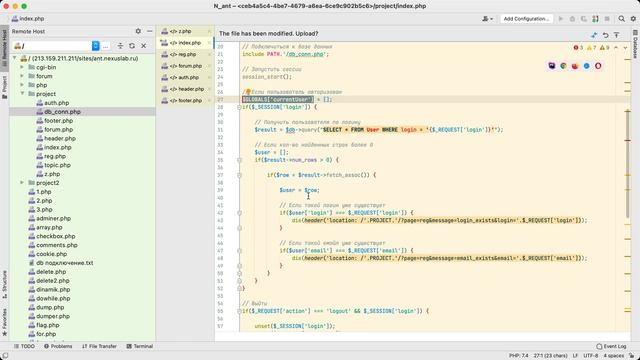The image size is (640, 360).
Task: Open page in Firefox browser icon
Action: point(575,66)
